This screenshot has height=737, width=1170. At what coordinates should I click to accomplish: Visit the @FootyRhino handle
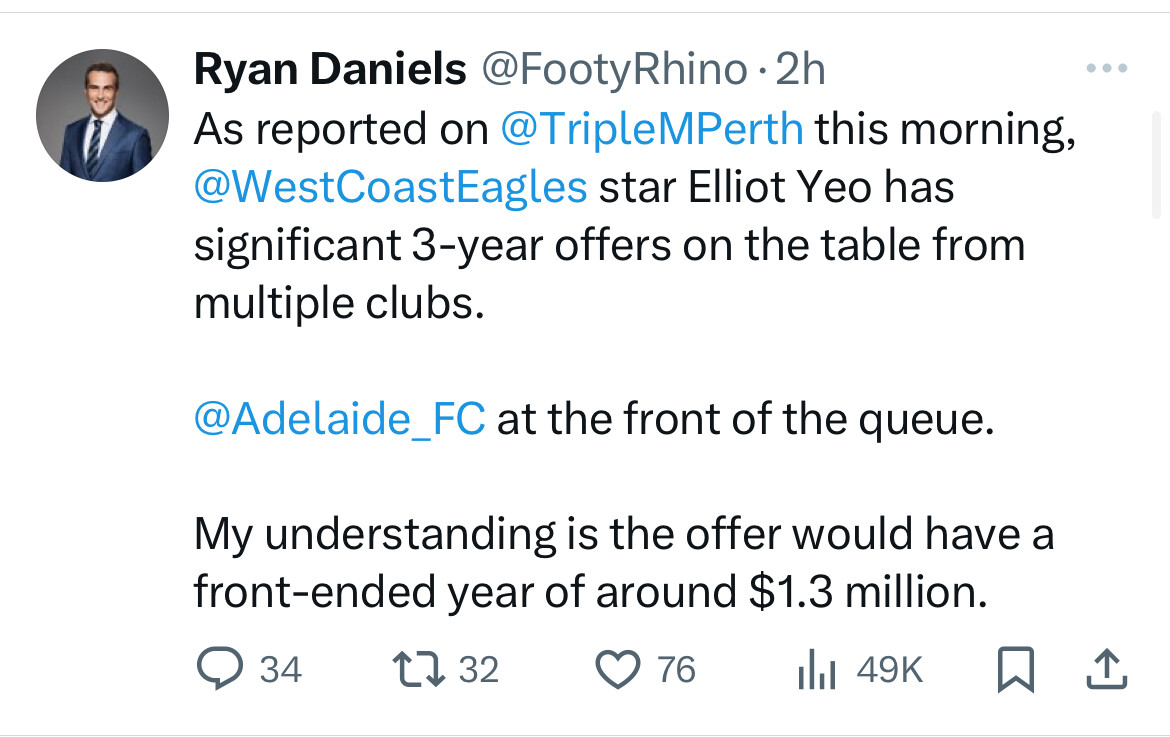click(613, 69)
